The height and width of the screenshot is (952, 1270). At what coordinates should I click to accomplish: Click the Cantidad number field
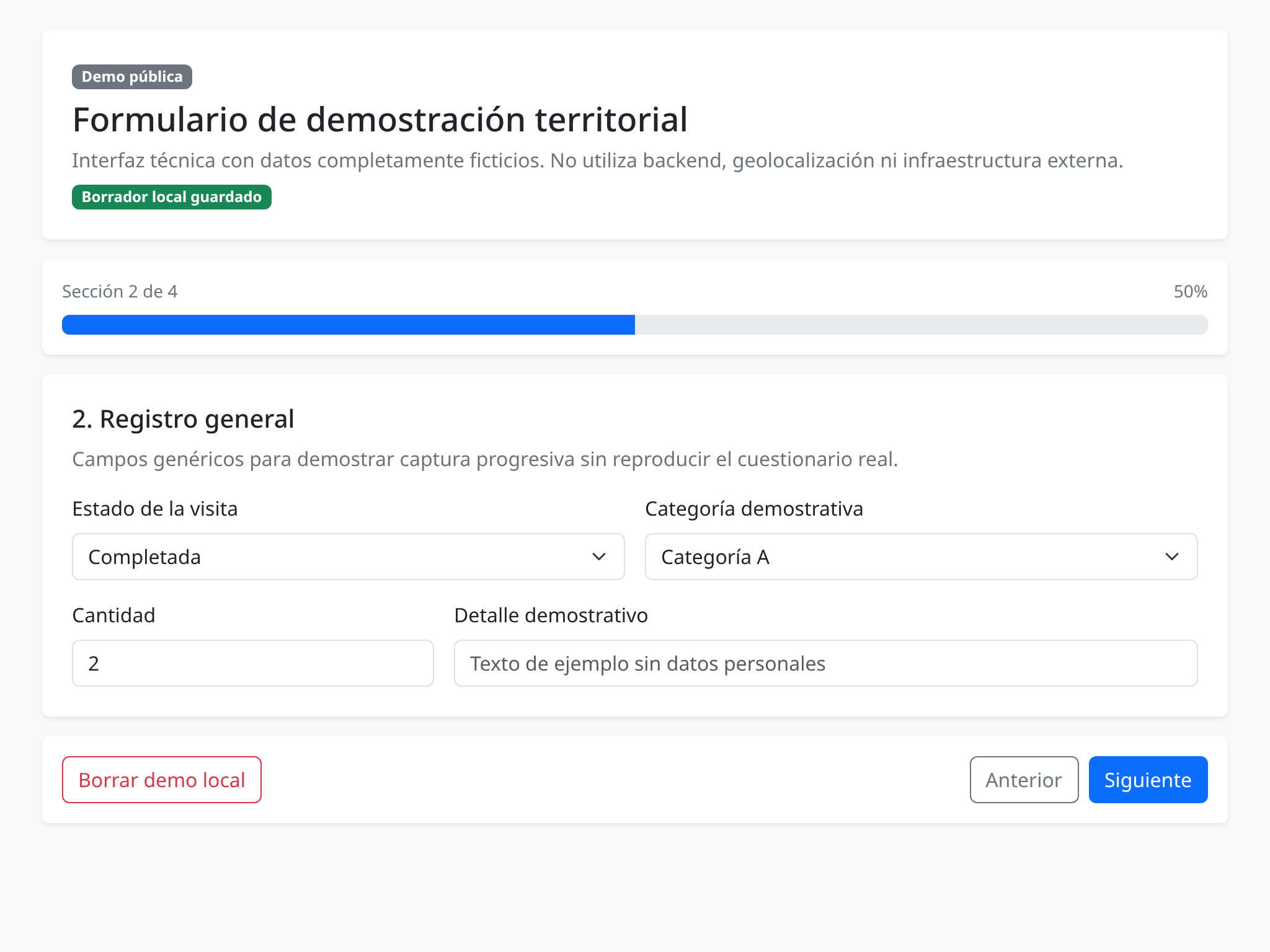point(253,663)
